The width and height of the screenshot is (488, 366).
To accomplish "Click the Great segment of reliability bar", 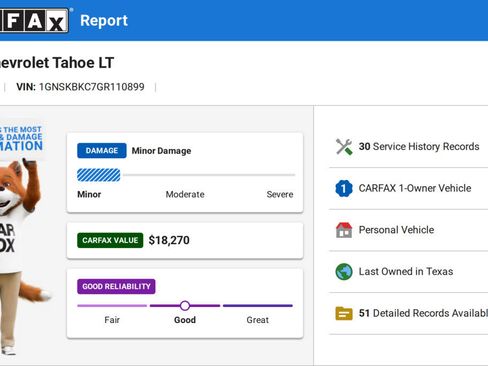I will [x=258, y=305].
